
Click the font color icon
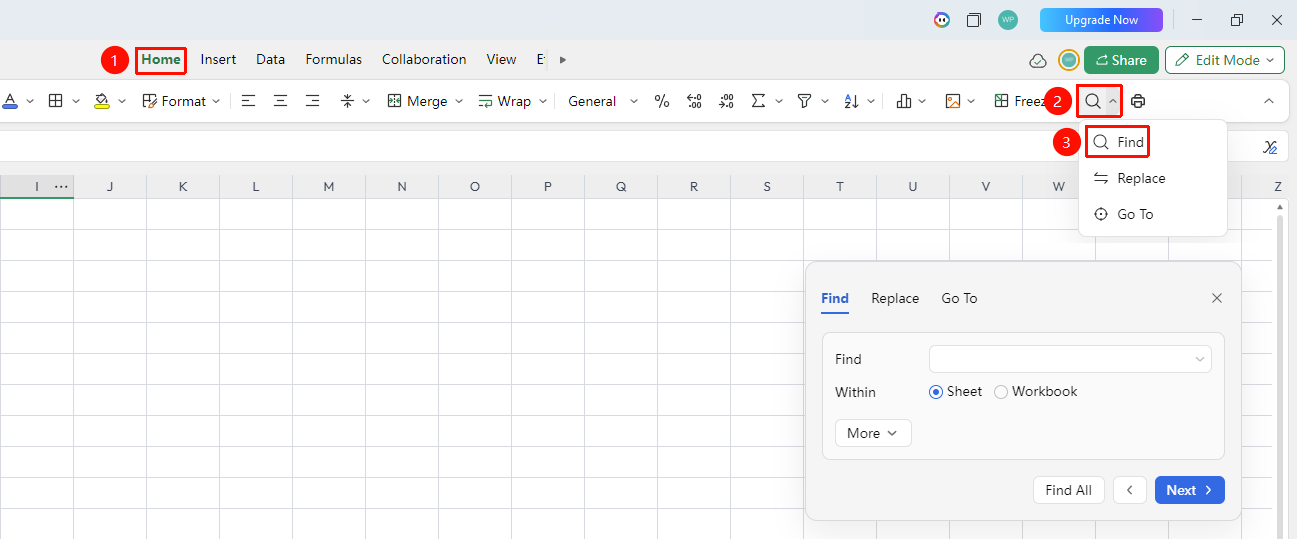pyautogui.click(x=10, y=101)
